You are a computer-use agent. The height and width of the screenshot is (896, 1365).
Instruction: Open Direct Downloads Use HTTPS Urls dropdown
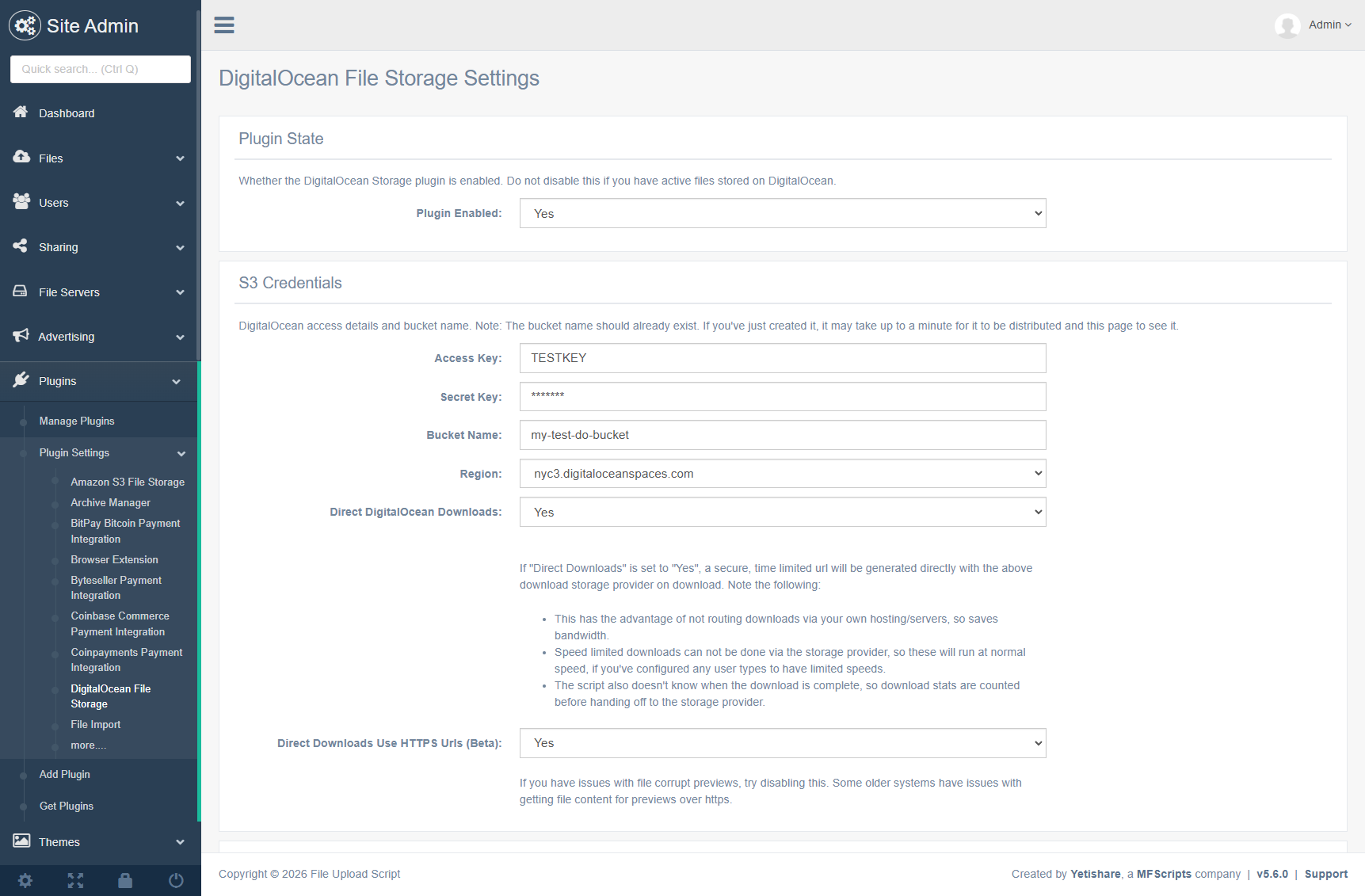pos(782,743)
